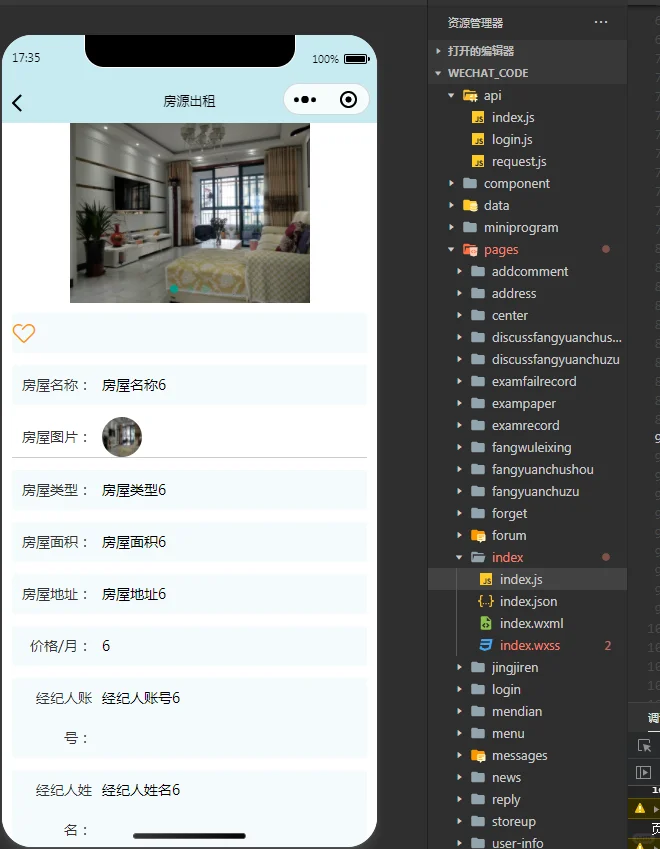Click the JS icon of login.js

point(478,140)
